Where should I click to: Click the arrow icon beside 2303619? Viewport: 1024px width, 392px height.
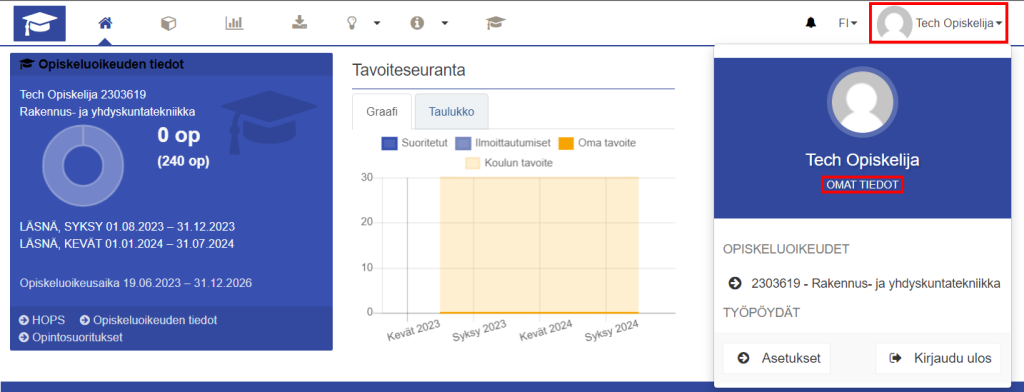coord(735,283)
